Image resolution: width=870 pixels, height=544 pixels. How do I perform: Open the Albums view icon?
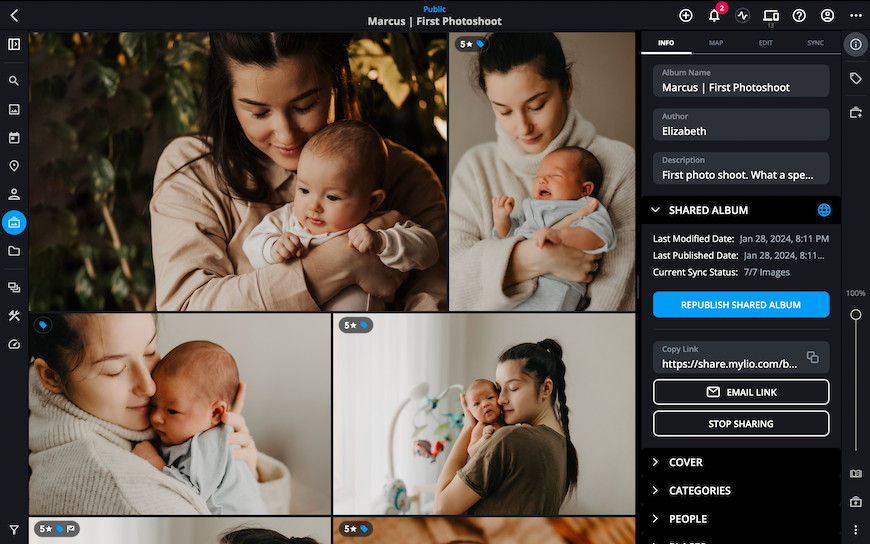pyautogui.click(x=14, y=223)
